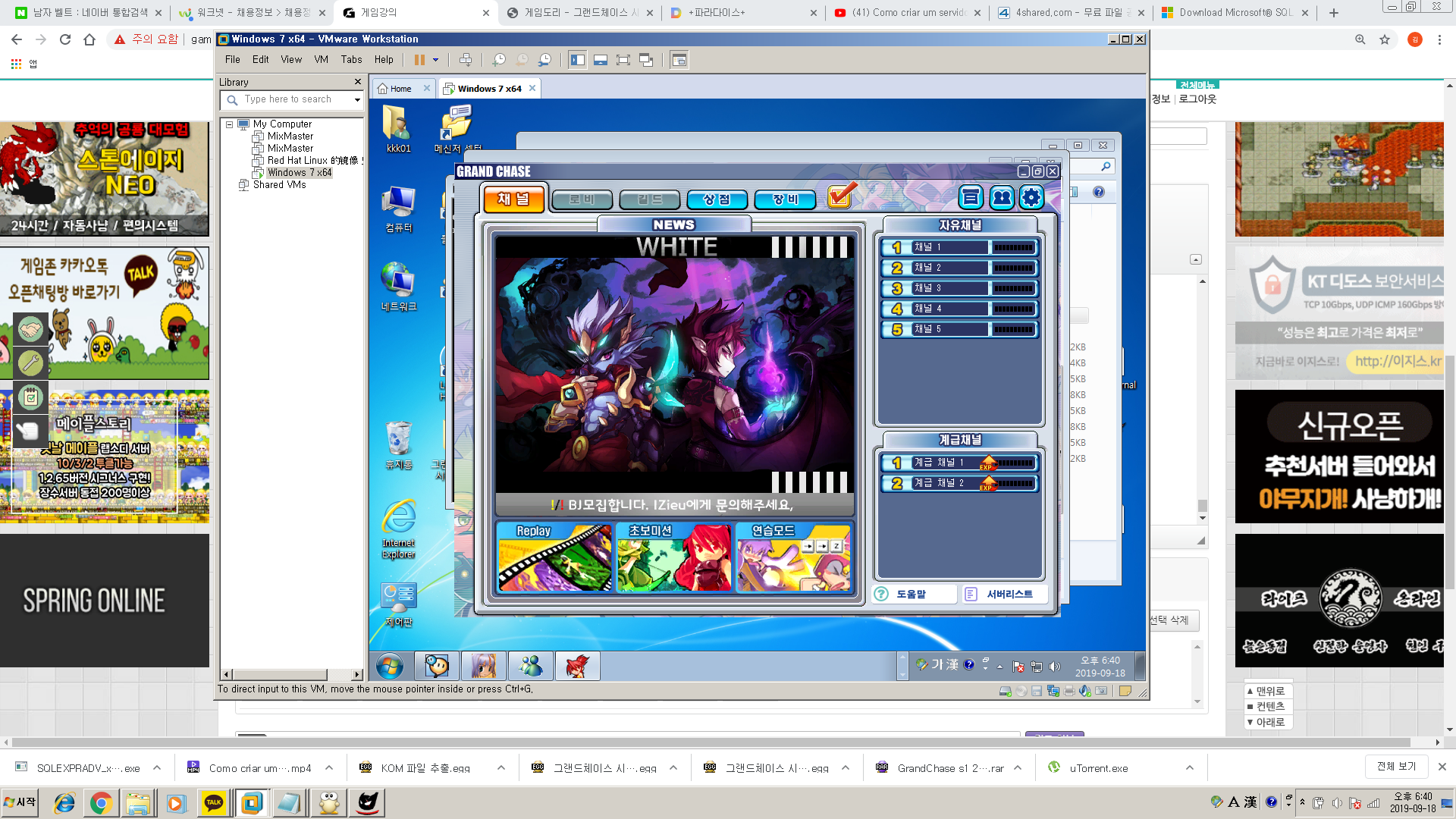
Task: Click the volume icon in the guest system tray
Action: pos(1054,667)
